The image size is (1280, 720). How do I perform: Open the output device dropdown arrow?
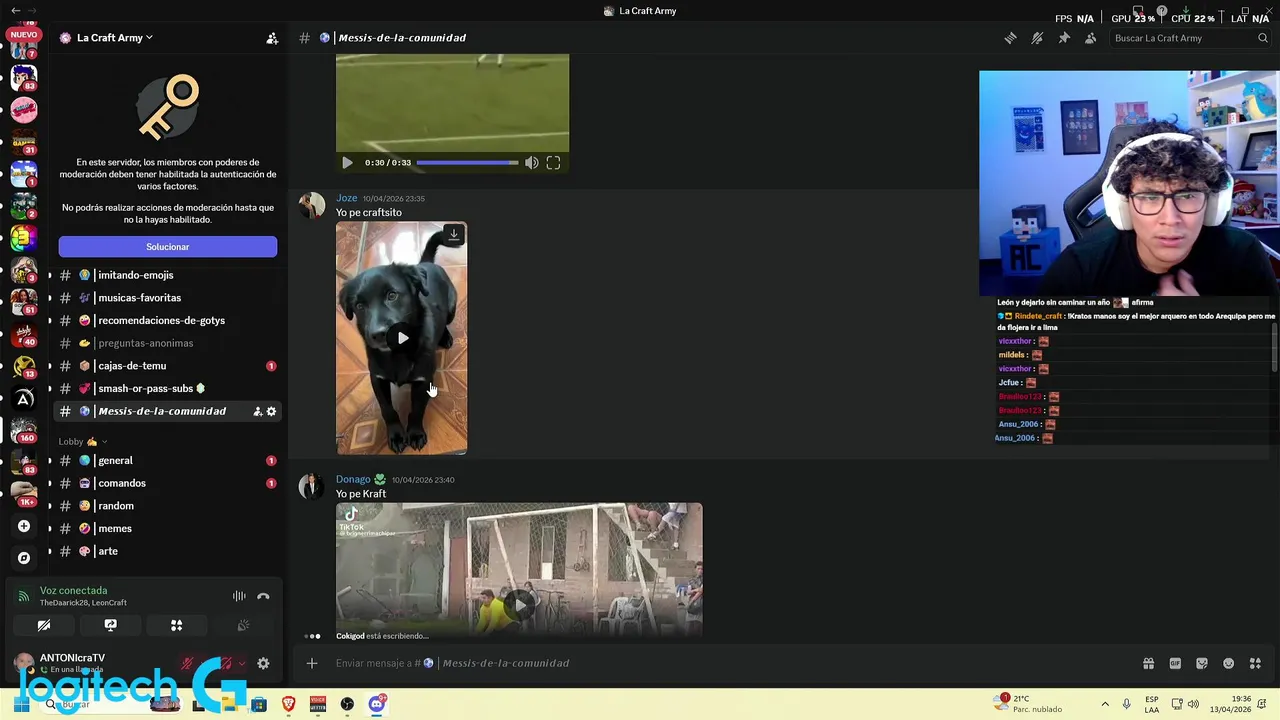[242, 663]
